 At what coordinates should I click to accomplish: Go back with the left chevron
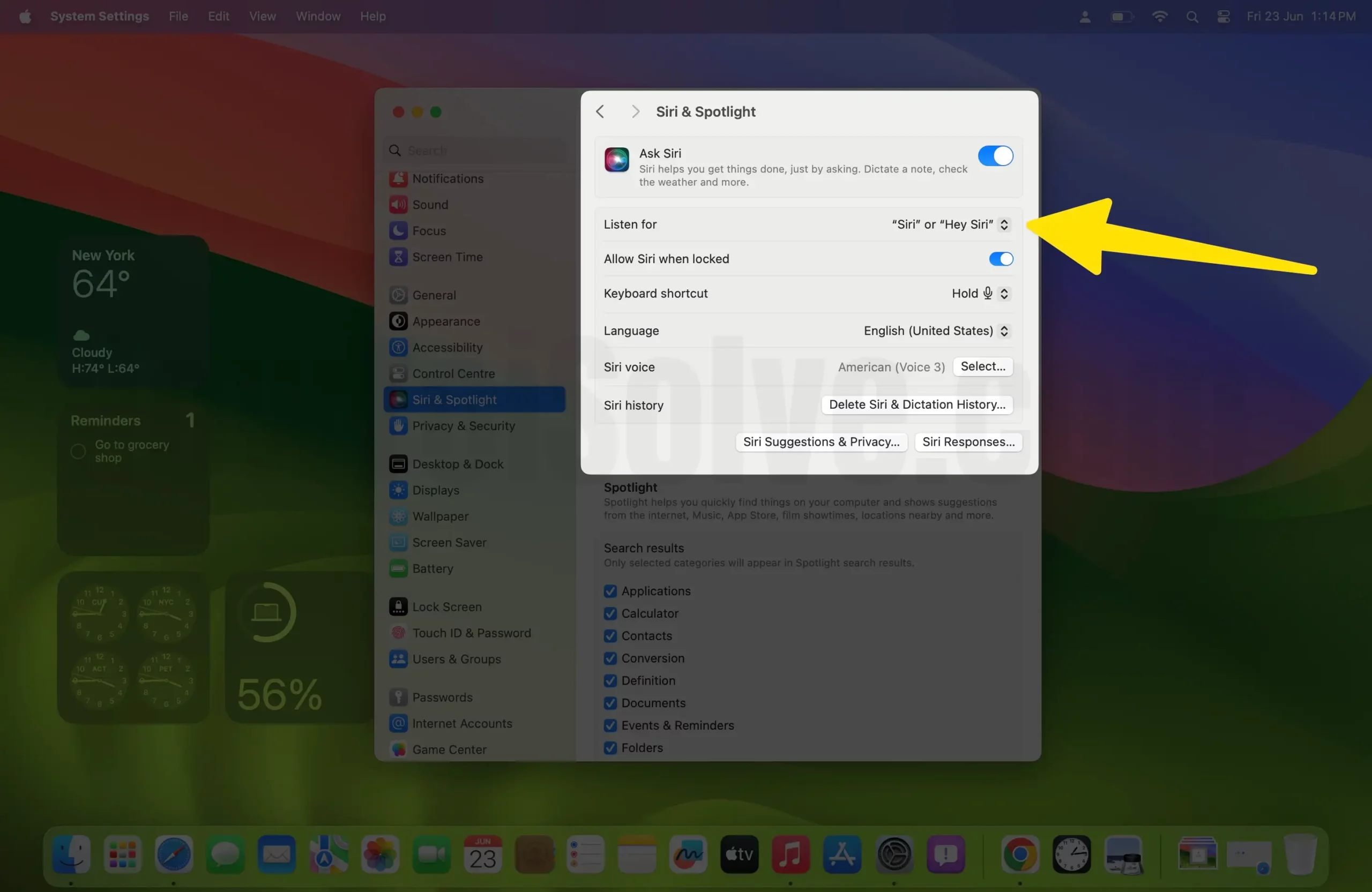tap(600, 111)
